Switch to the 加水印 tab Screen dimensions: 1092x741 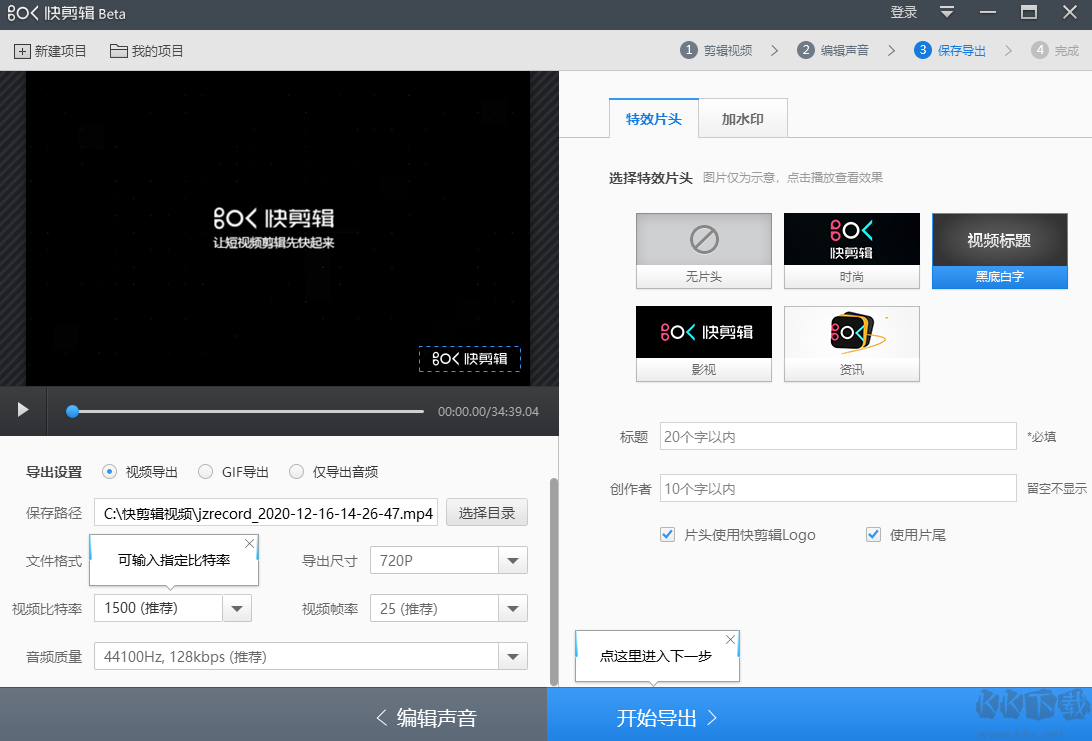[743, 119]
